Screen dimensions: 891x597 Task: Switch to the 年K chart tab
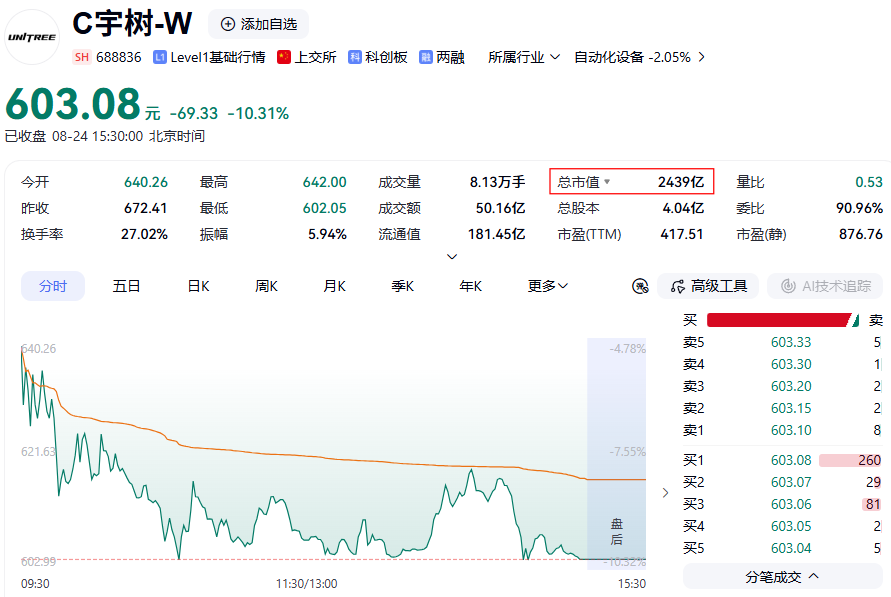(471, 286)
